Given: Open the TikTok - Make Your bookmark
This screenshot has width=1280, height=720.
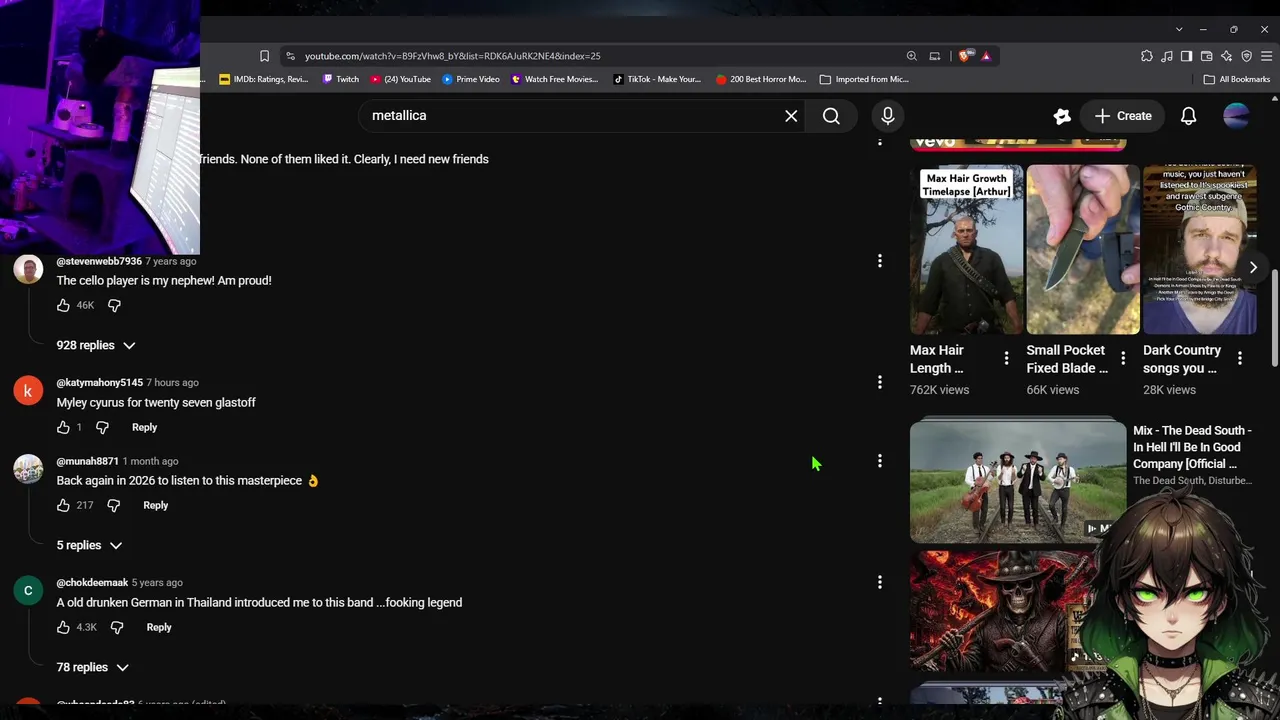Looking at the screenshot, I should pos(657,79).
